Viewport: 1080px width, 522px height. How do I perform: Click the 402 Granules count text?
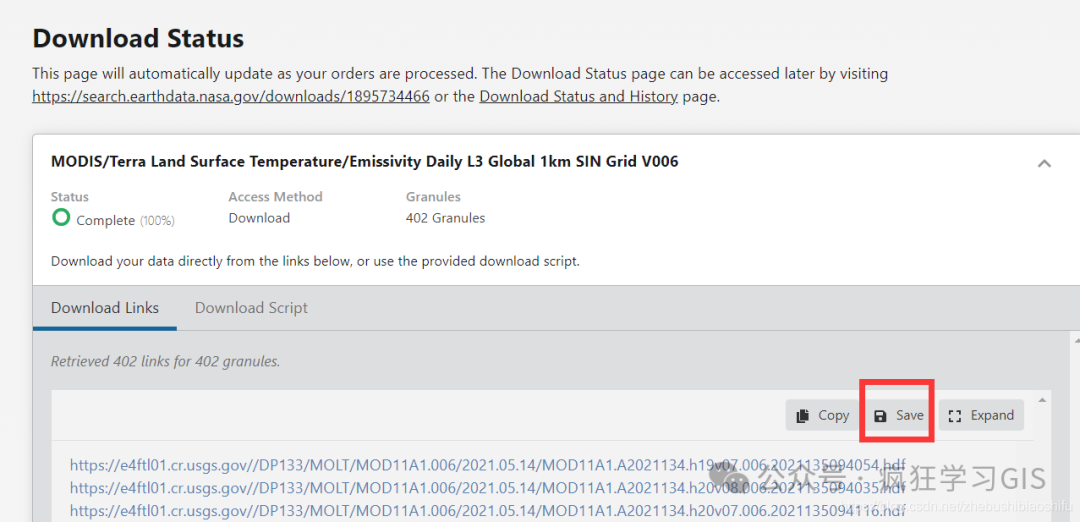pos(445,218)
